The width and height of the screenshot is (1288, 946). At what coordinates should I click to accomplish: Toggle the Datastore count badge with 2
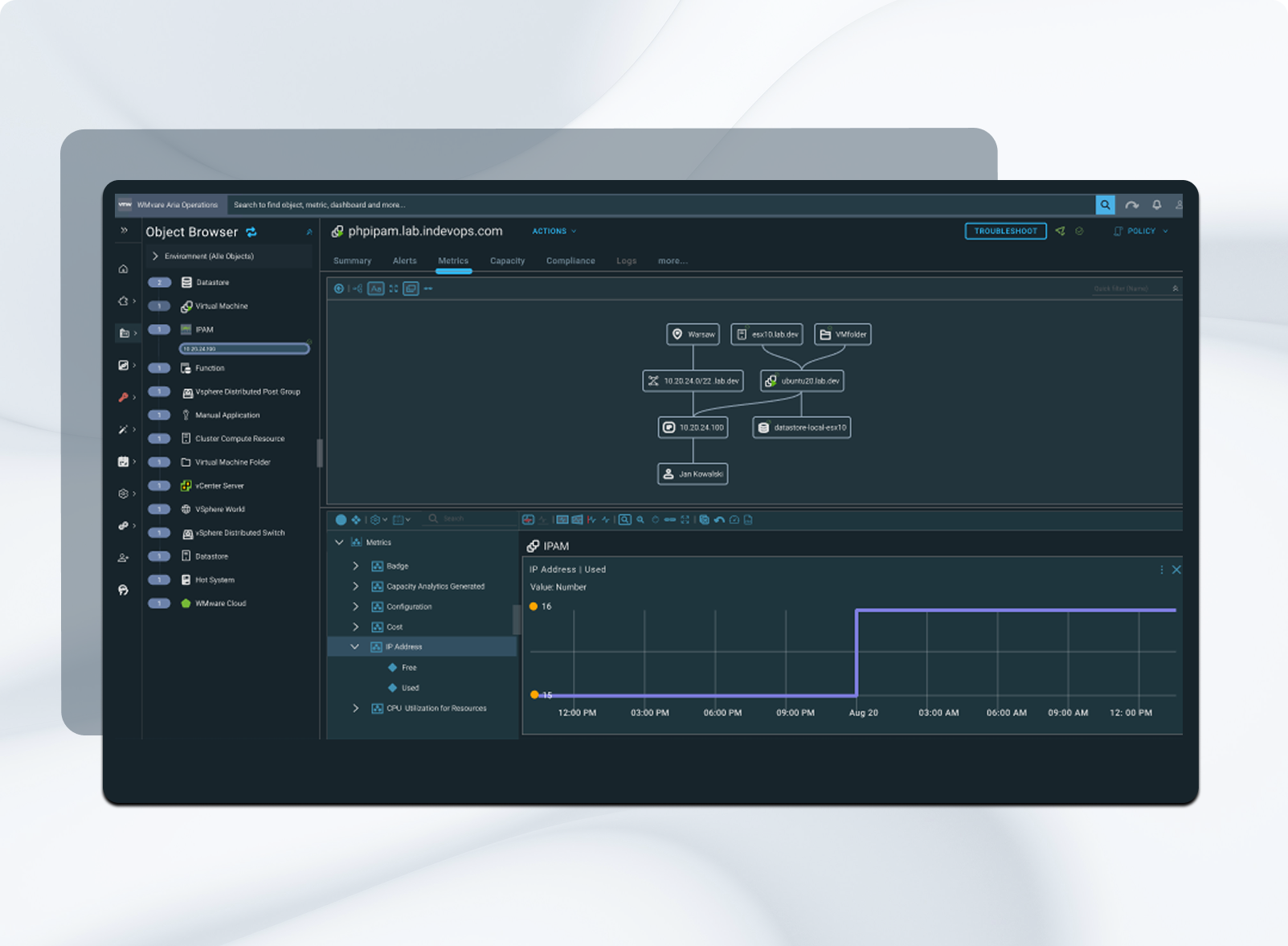point(159,282)
